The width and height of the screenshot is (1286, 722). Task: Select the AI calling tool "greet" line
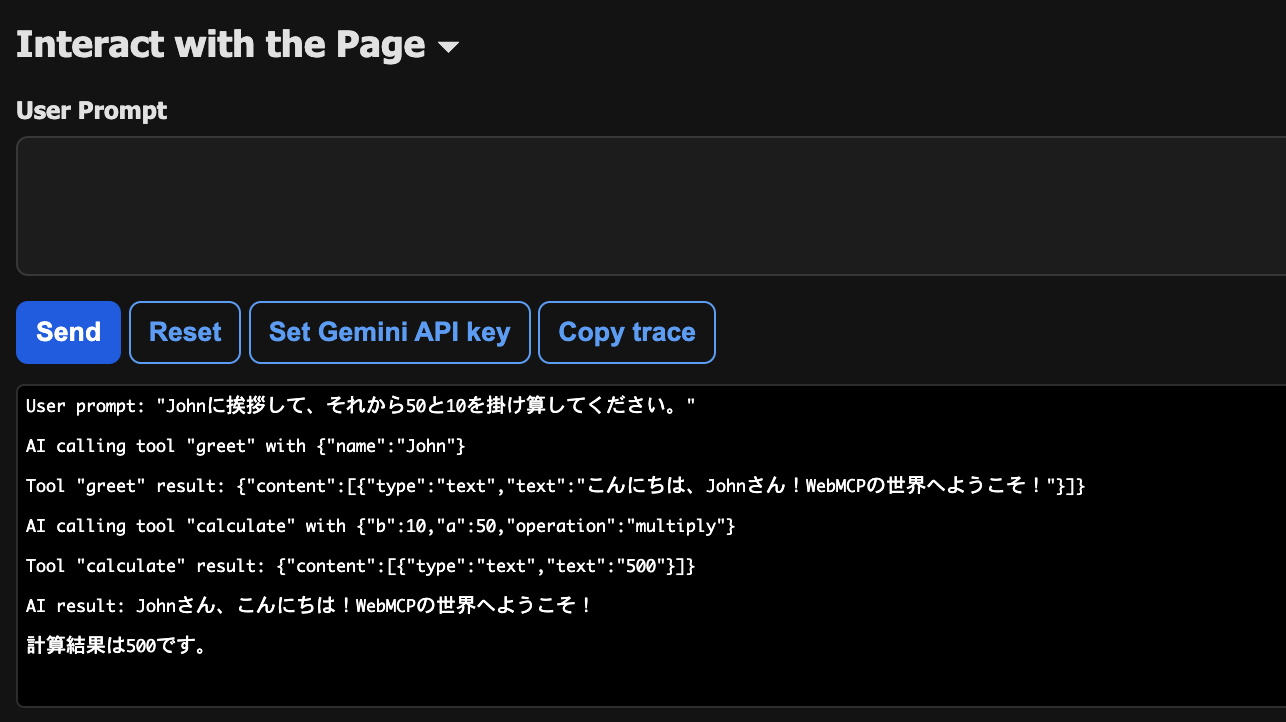coord(245,446)
